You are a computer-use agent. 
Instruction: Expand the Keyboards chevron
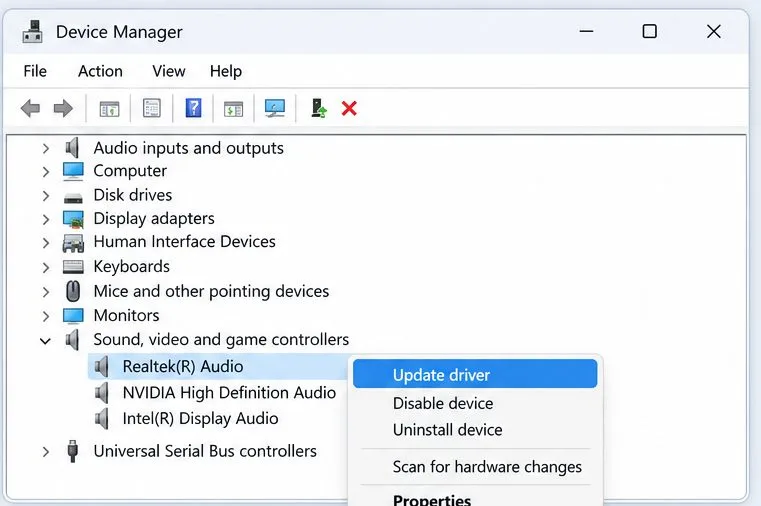coord(46,267)
